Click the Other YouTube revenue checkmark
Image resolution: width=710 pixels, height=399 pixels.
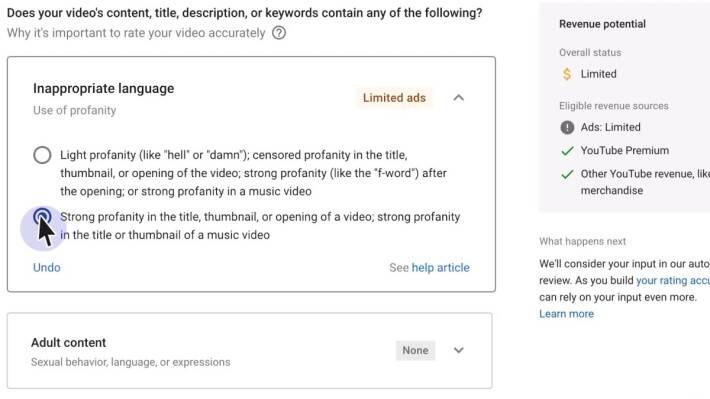click(567, 174)
